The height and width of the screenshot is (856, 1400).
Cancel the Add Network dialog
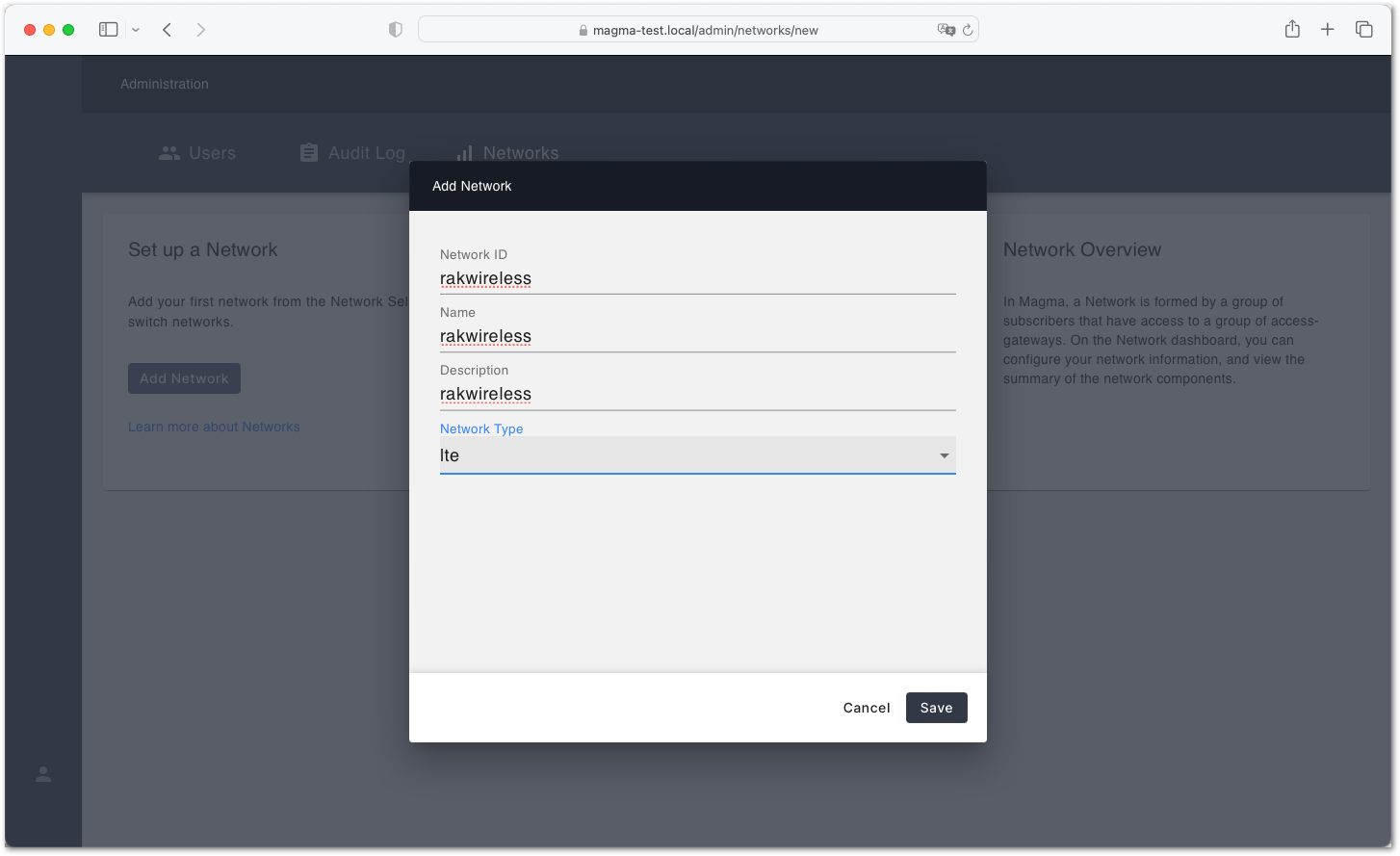point(867,708)
